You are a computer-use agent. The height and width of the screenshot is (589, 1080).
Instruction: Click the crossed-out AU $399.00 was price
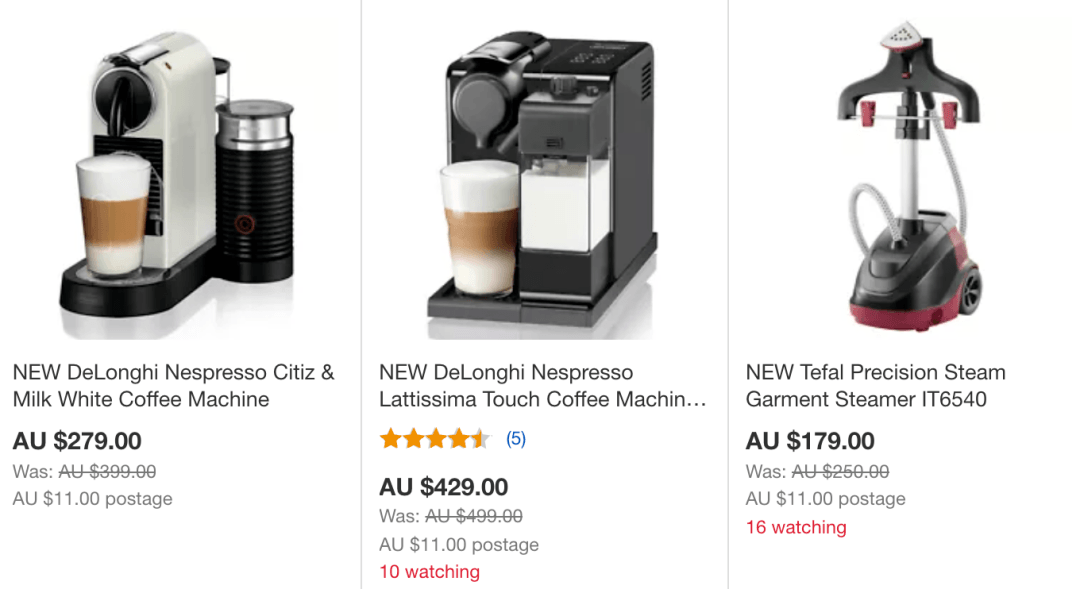(107, 472)
